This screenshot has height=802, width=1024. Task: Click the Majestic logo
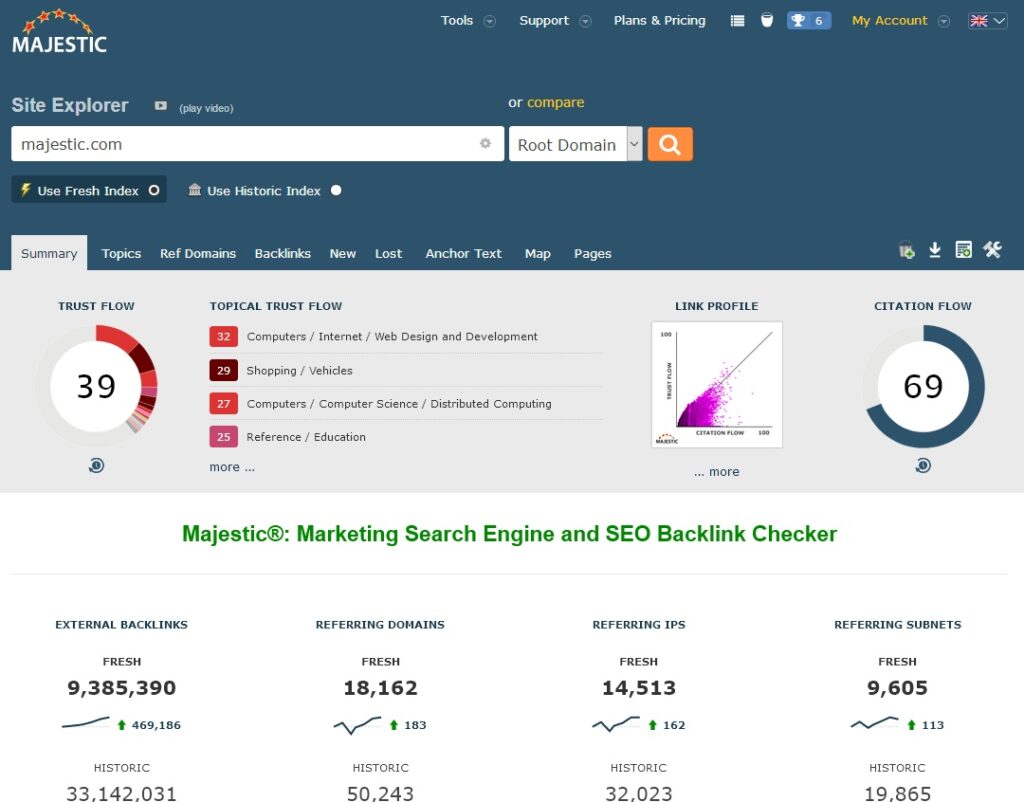pyautogui.click(x=59, y=31)
